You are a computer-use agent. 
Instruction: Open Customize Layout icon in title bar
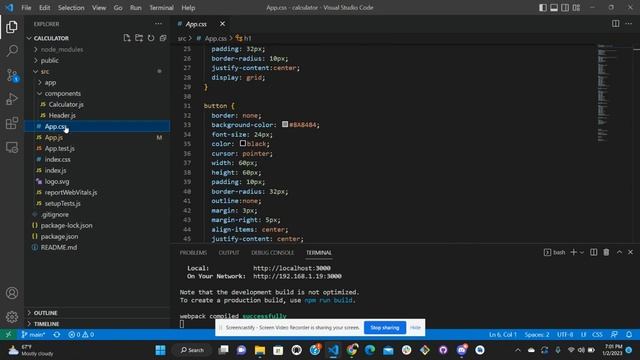click(x=576, y=7)
